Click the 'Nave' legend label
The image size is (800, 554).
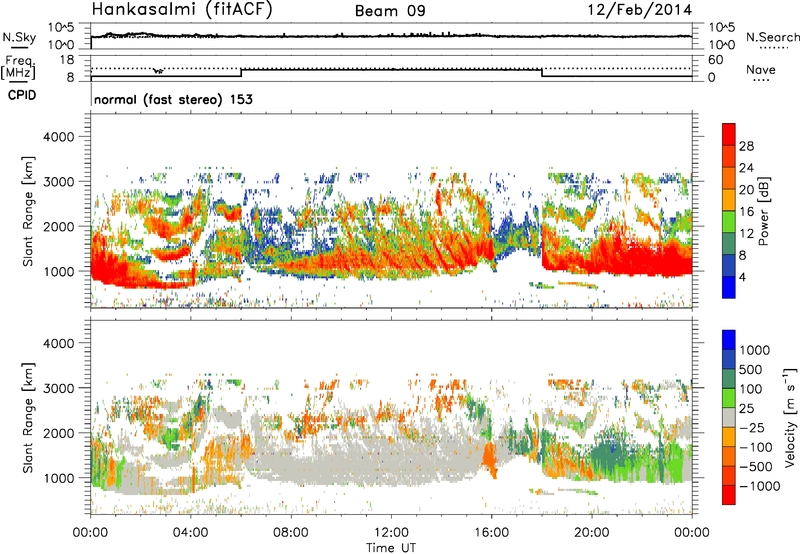[x=761, y=69]
